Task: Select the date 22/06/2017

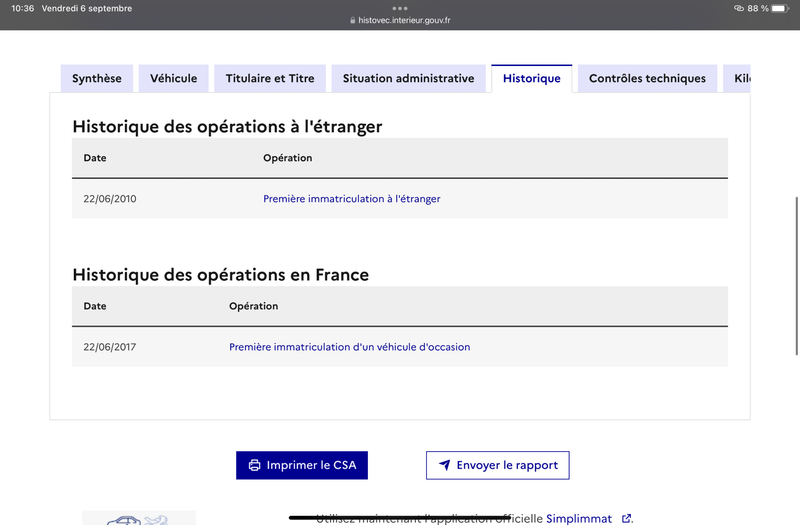Action: point(110,347)
